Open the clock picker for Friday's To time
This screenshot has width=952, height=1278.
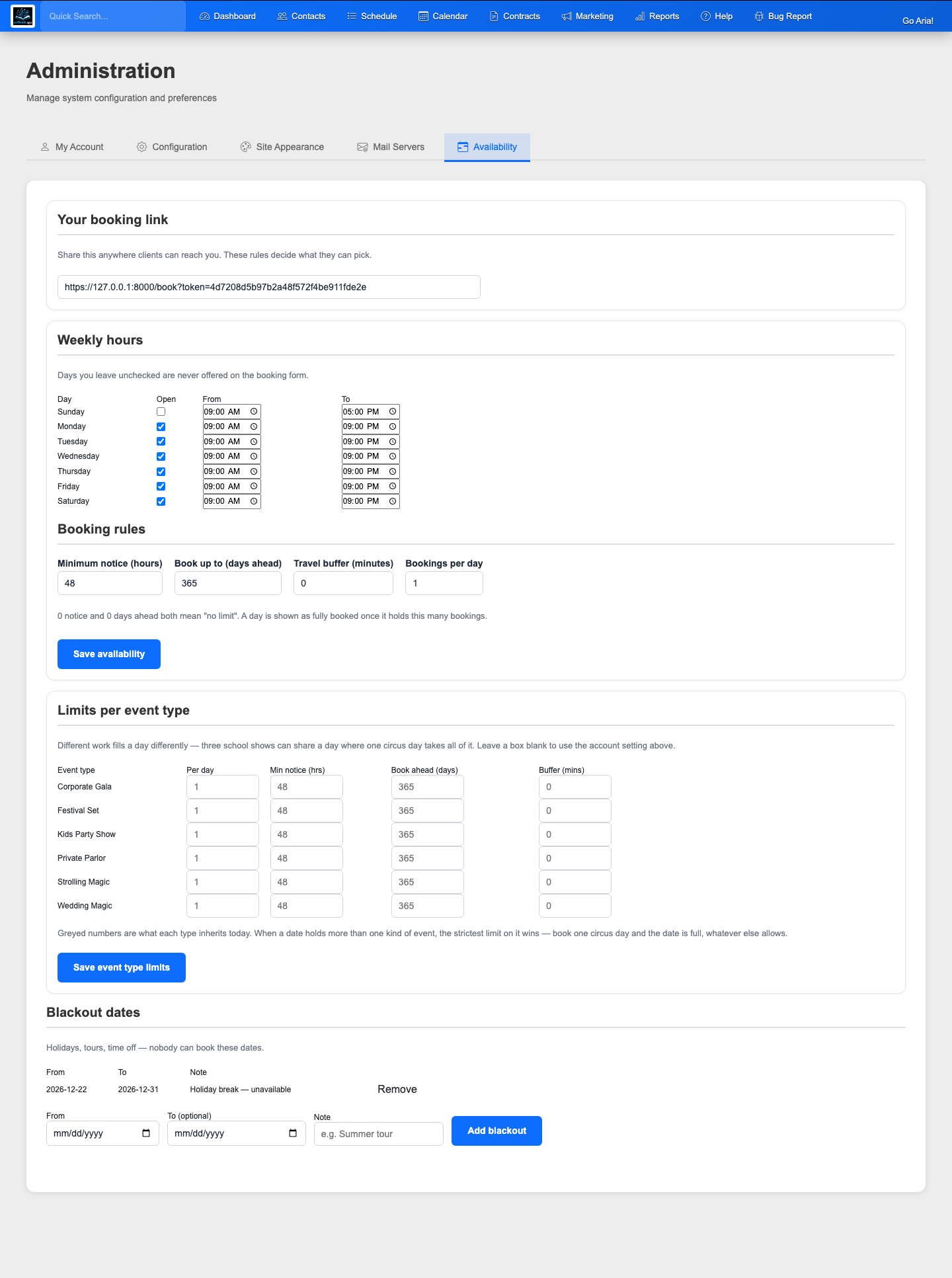click(x=393, y=487)
